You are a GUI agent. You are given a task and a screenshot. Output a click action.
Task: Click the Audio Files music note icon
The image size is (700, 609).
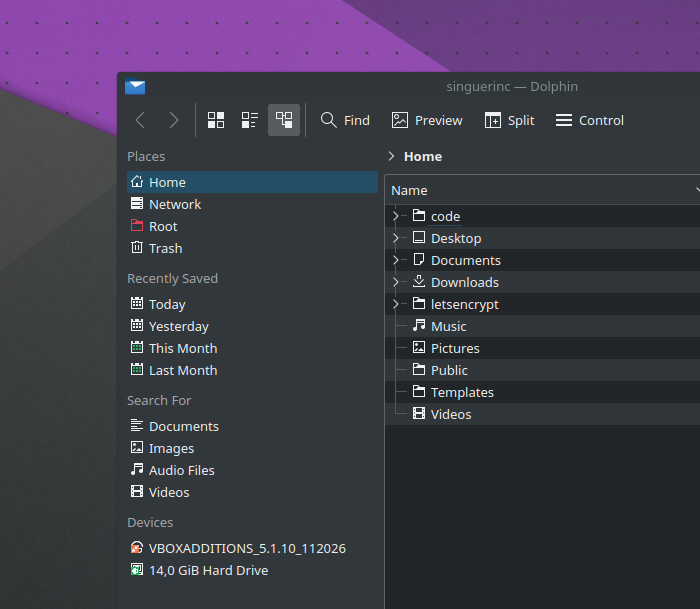click(137, 469)
